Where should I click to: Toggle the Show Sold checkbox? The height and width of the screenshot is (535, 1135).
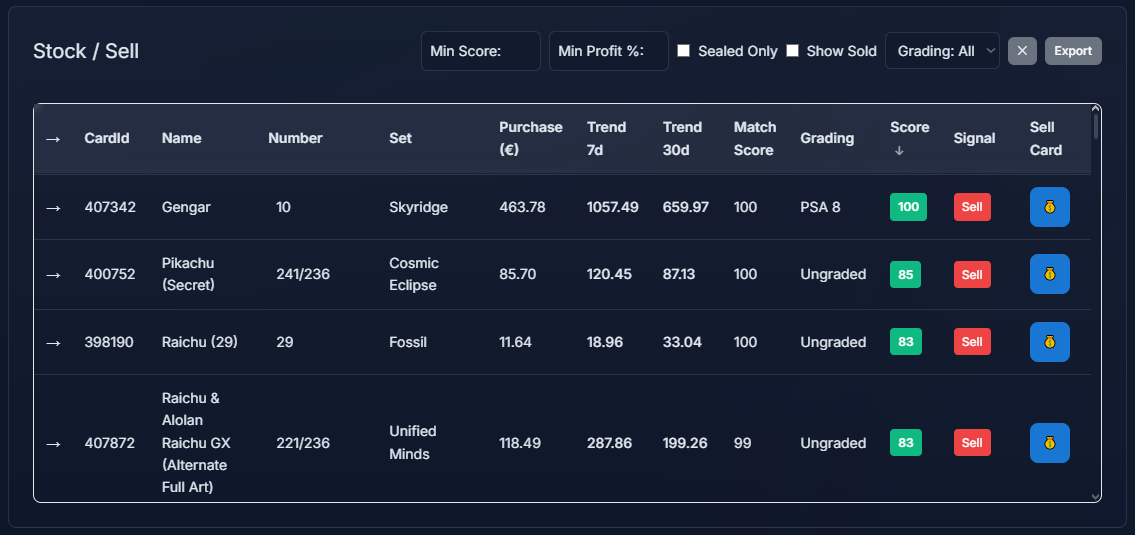pyautogui.click(x=792, y=51)
